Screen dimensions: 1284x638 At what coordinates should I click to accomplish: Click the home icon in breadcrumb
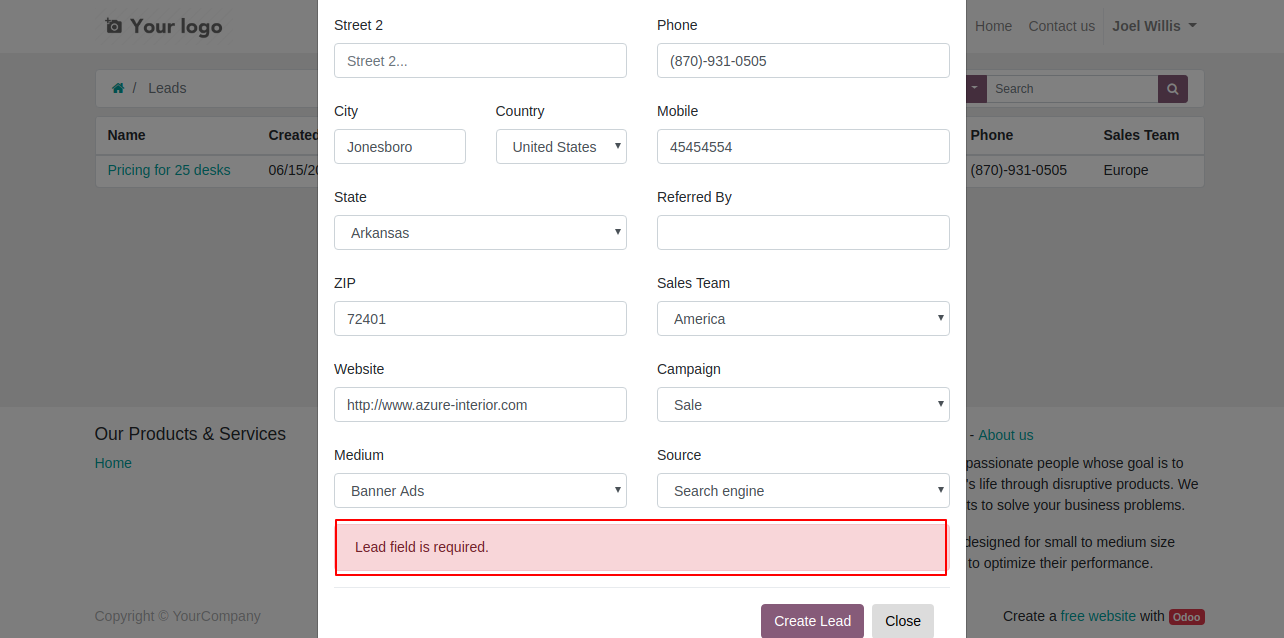tap(118, 88)
